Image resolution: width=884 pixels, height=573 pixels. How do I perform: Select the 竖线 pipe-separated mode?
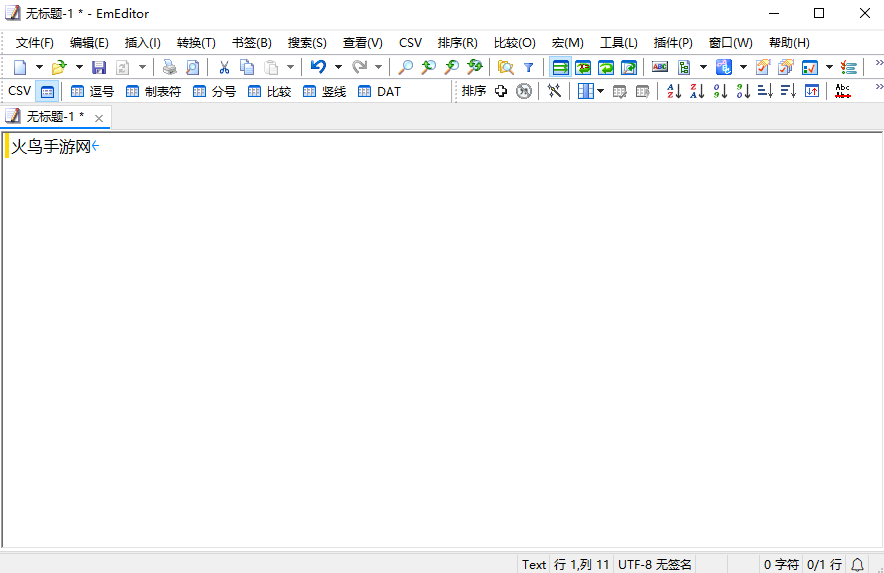tap(324, 91)
